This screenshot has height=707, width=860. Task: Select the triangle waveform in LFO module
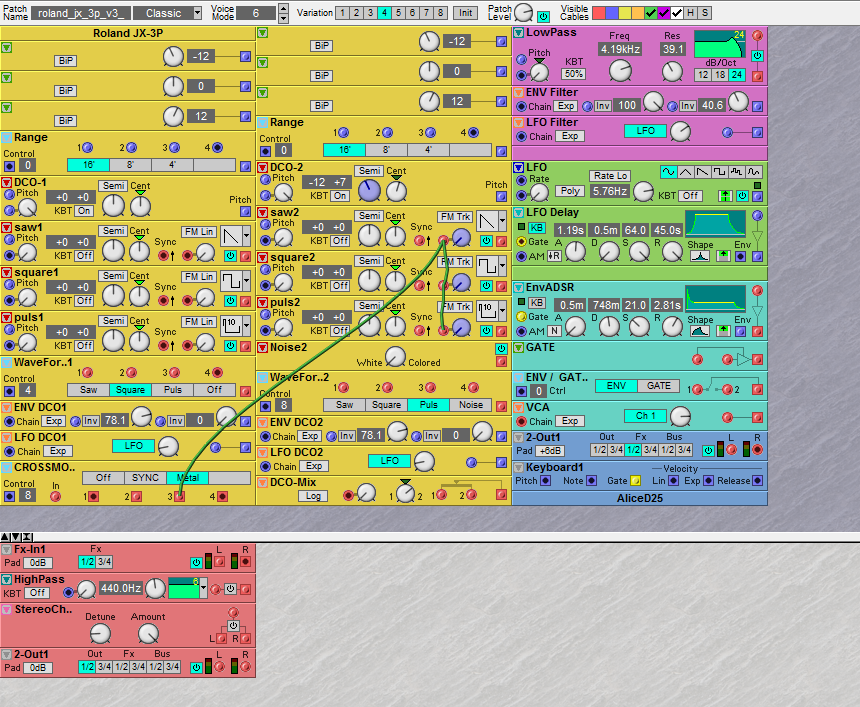[x=685, y=172]
